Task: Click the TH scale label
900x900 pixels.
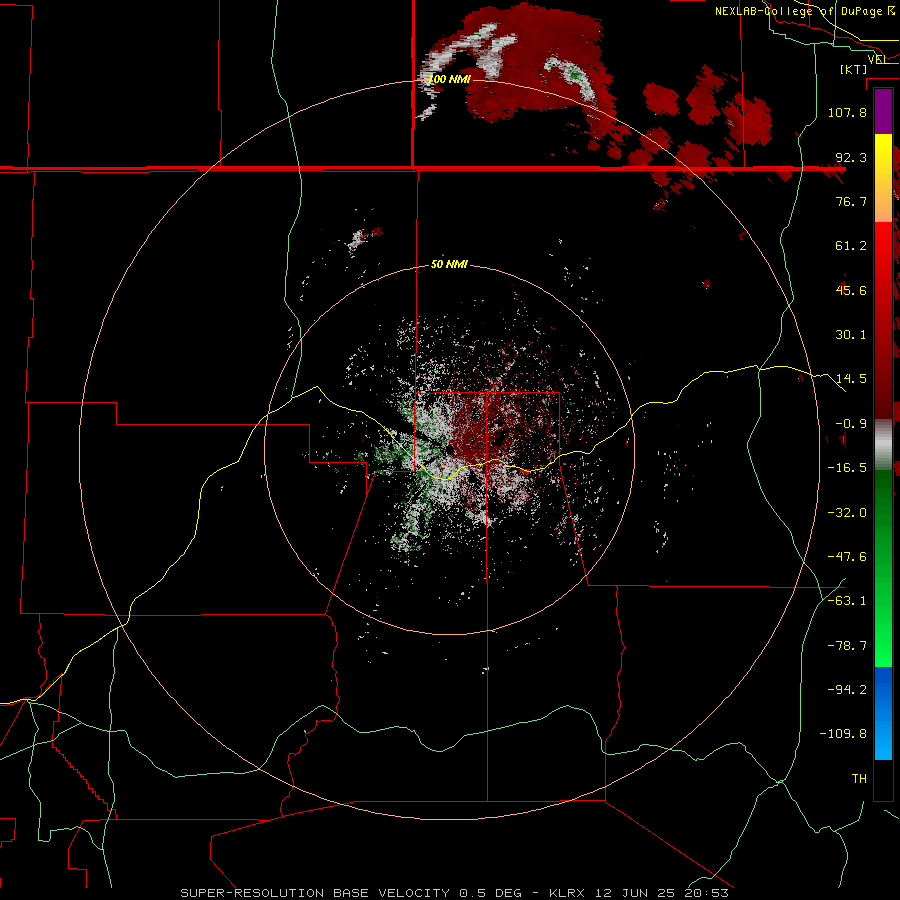Action: pos(859,779)
